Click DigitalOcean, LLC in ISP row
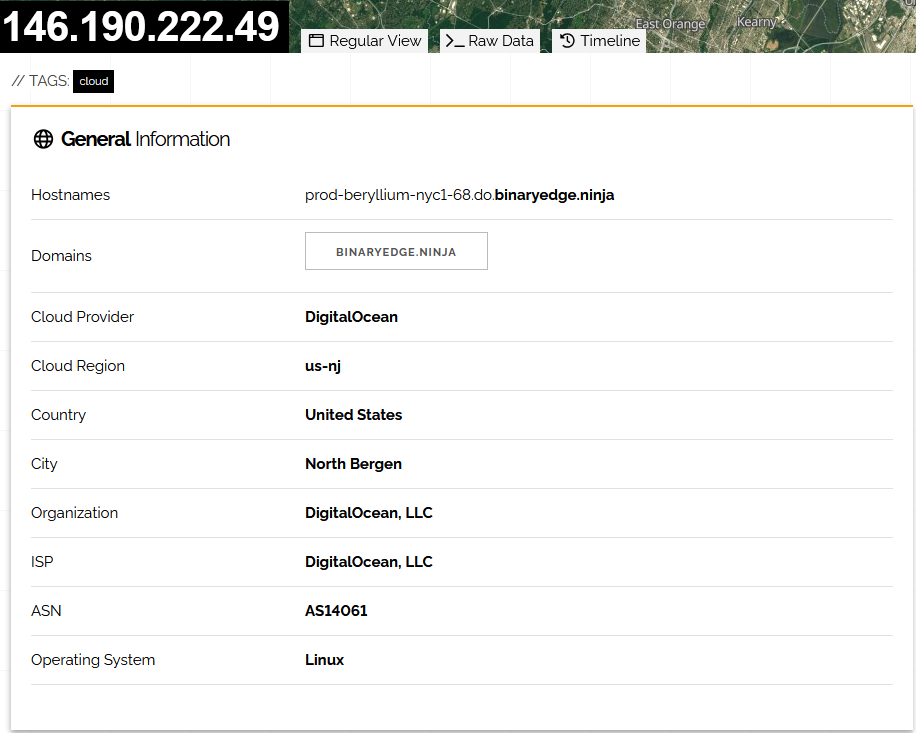 [x=369, y=562]
